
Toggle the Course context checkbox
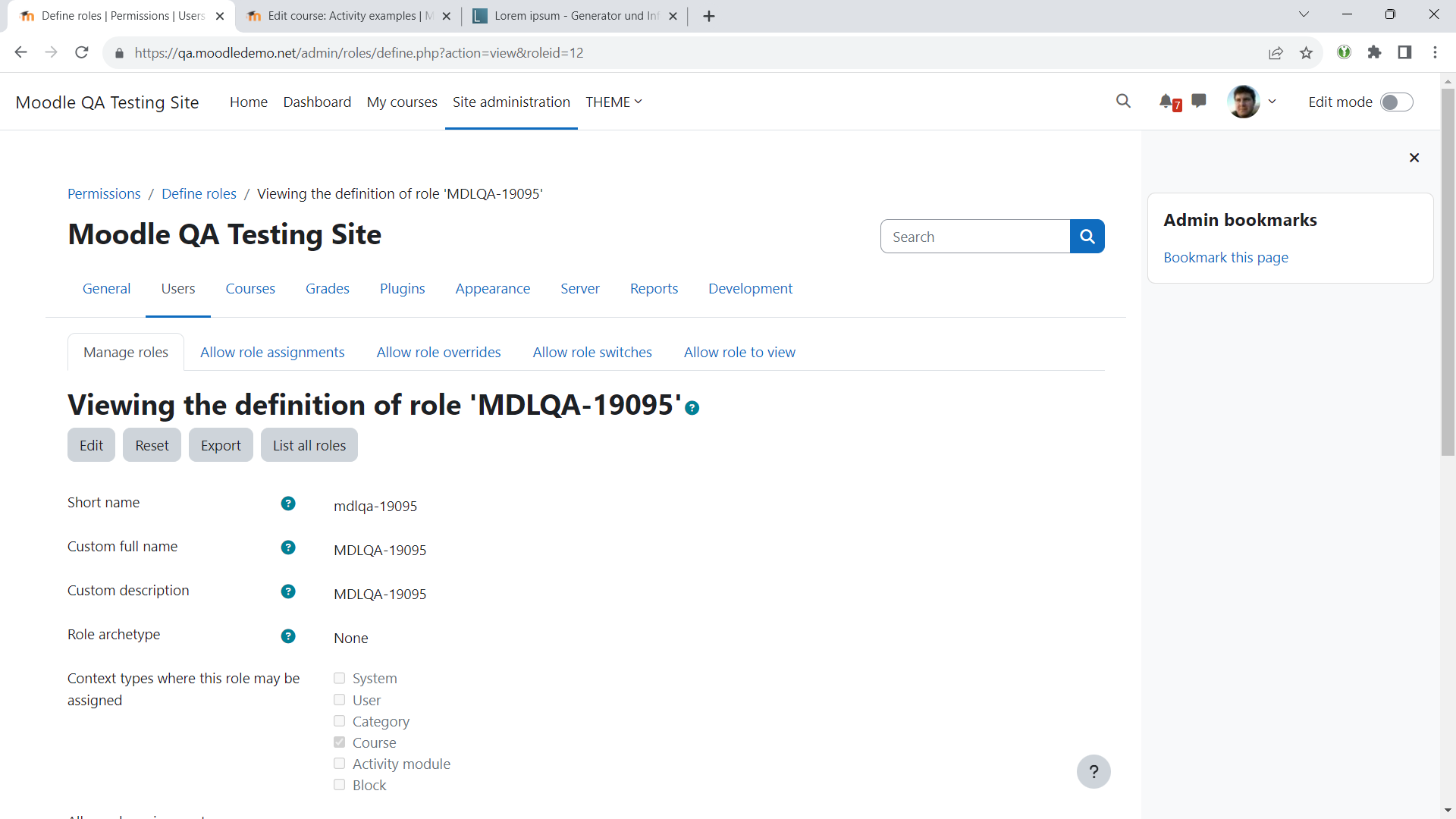[339, 742]
